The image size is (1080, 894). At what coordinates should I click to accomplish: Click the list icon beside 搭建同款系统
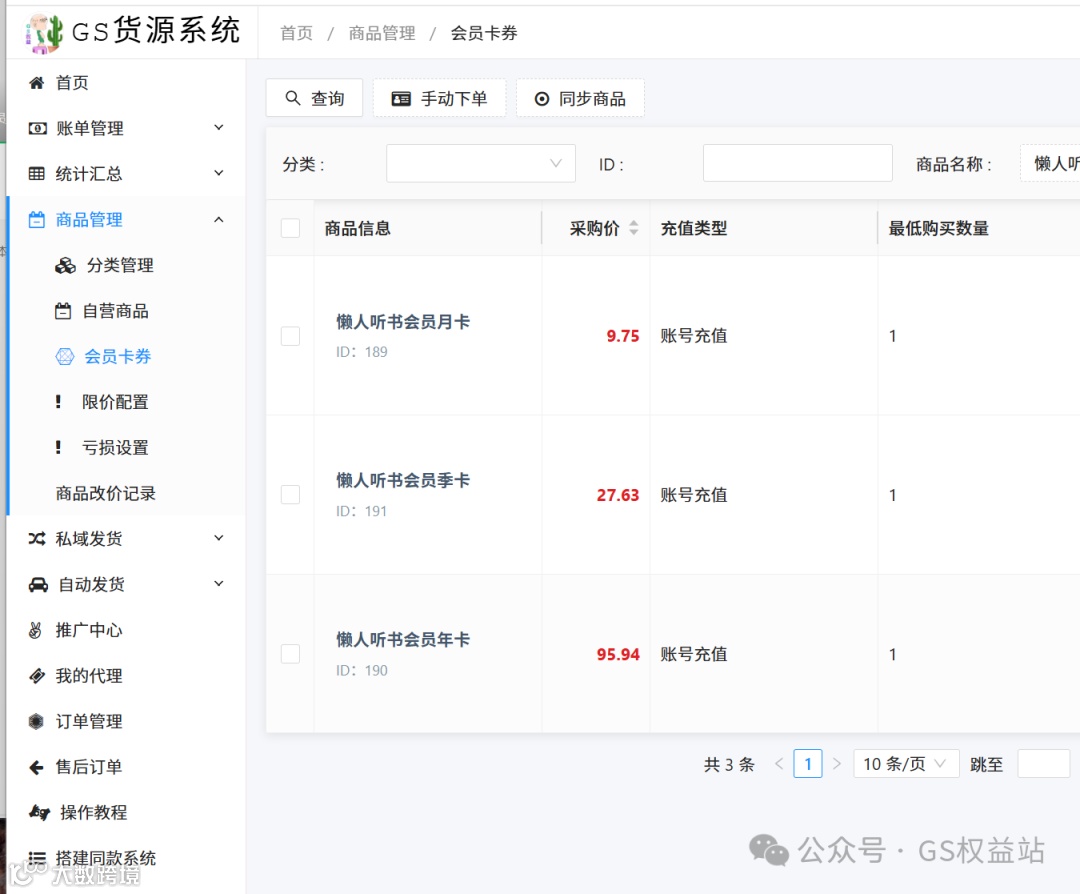(37, 858)
